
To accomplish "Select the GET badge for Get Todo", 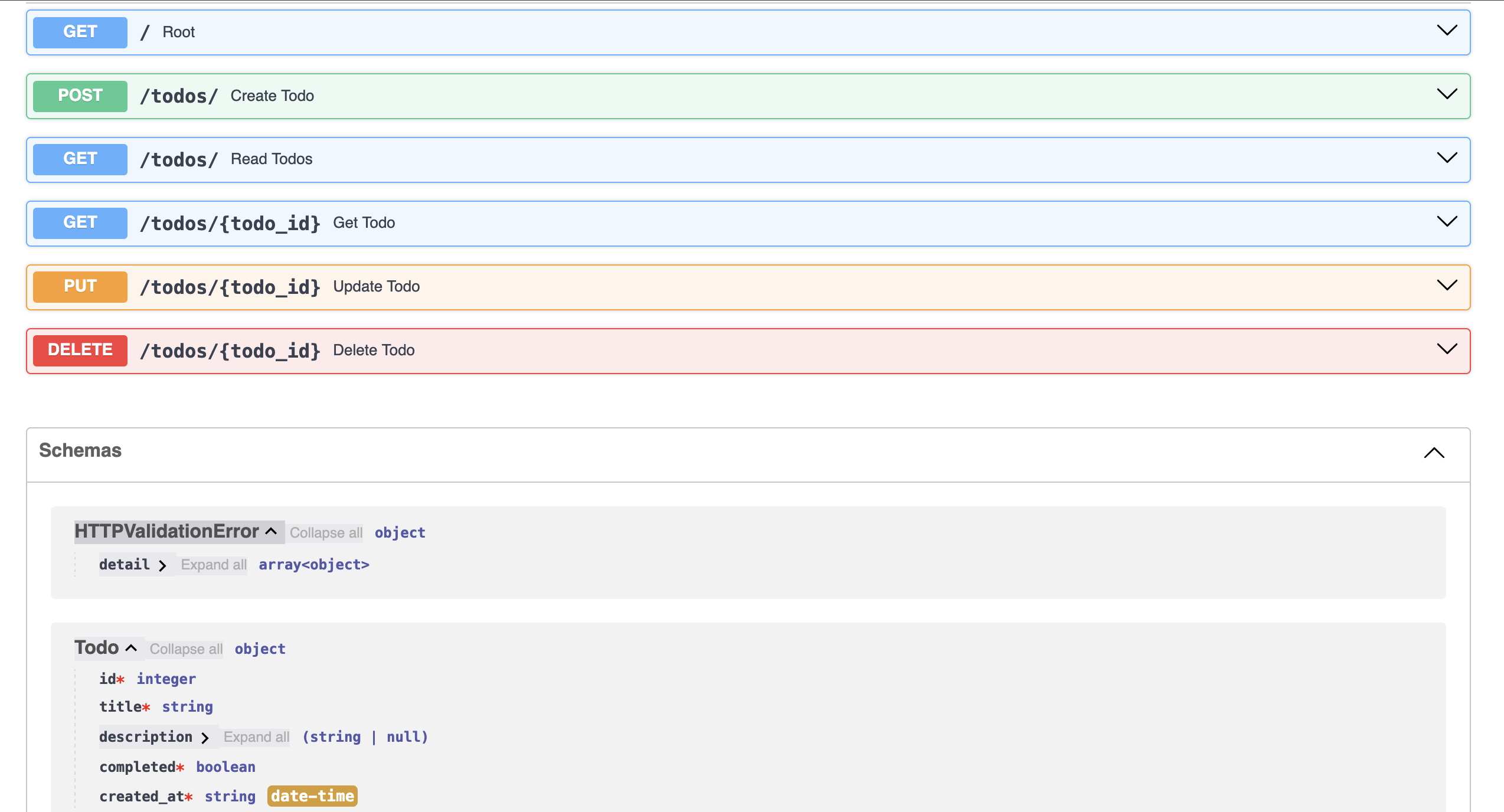I will (79, 222).
